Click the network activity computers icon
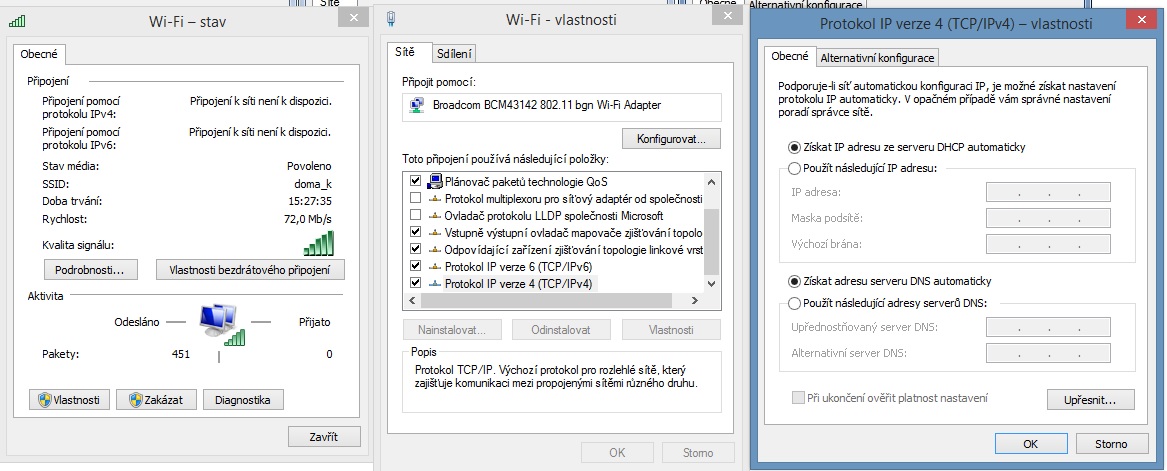This screenshot has width=1167, height=471. [x=221, y=325]
